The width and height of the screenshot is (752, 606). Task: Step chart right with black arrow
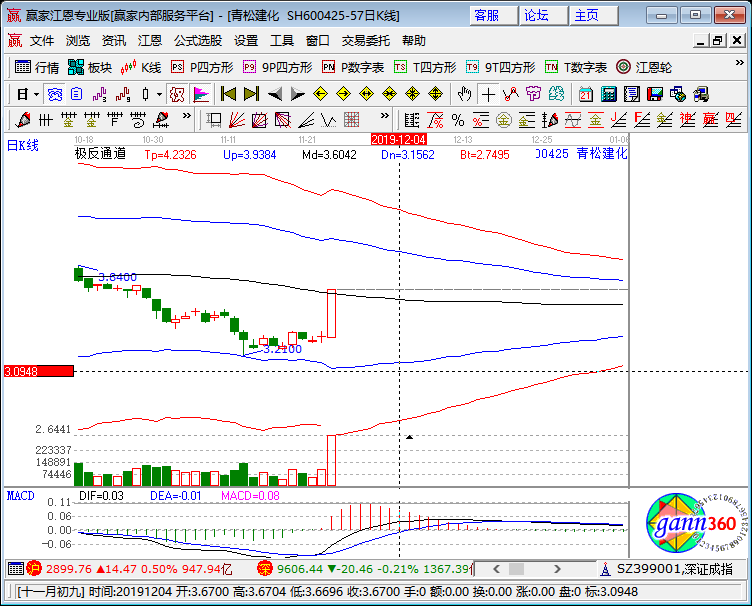point(298,94)
